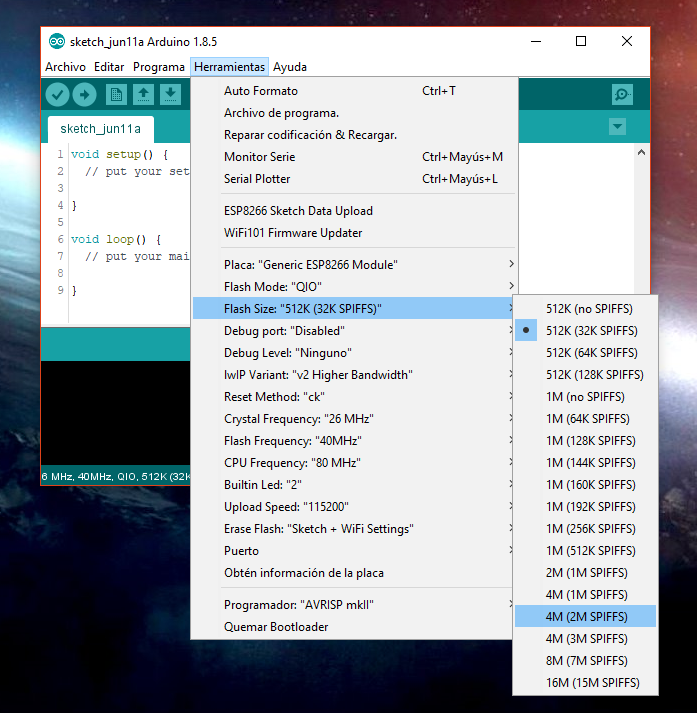
Task: Click the Arduino logo in title bar
Action: (57, 42)
